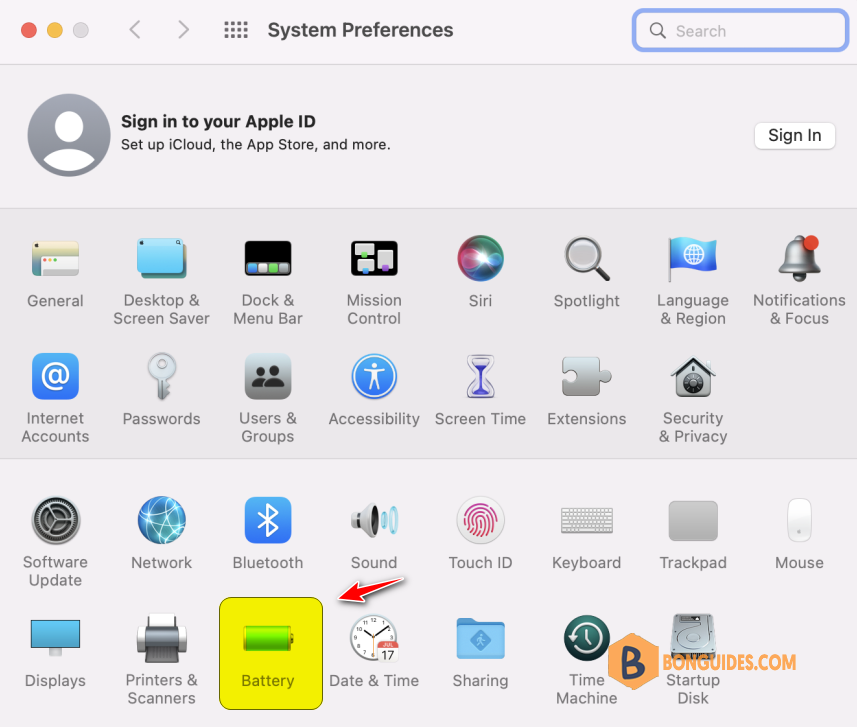
Task: Click 'Sign in to your Apple ID' text
Action: click(x=218, y=121)
